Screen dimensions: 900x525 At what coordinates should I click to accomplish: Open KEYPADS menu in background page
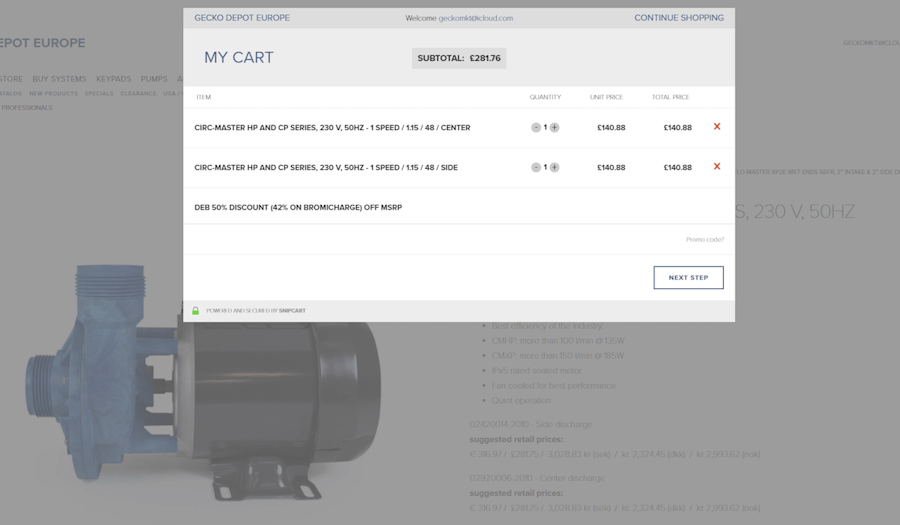[x=113, y=79]
